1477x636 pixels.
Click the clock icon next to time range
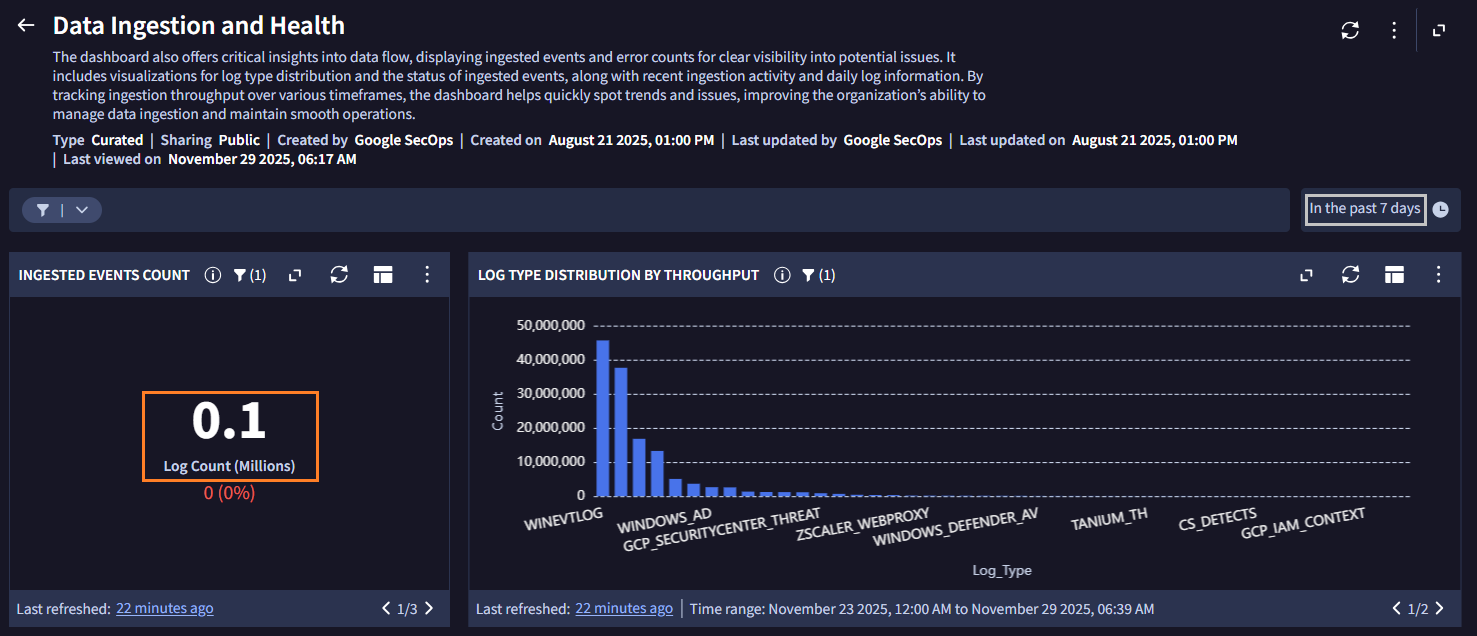(x=1440, y=210)
